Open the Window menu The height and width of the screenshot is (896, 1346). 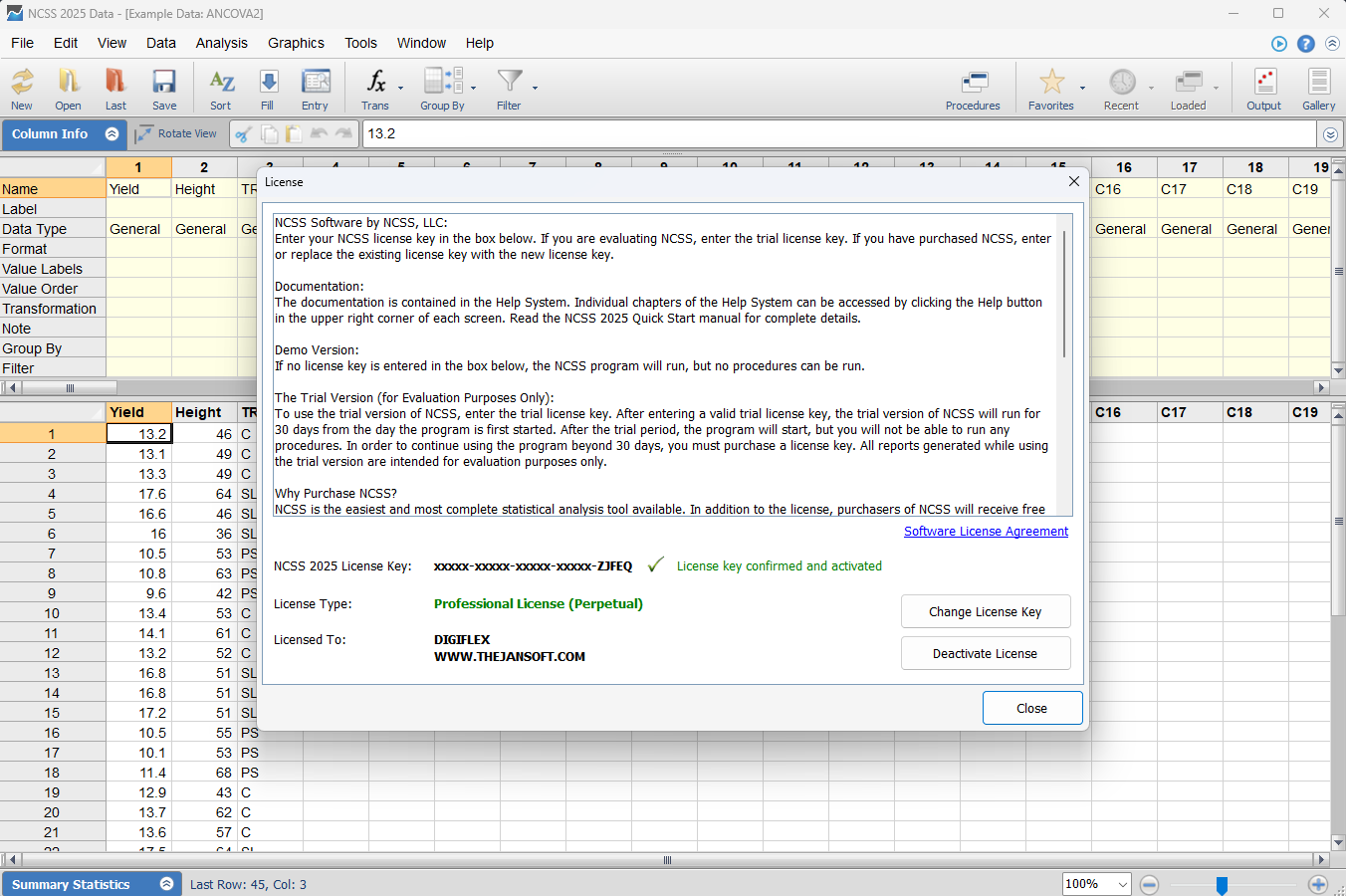[x=421, y=43]
